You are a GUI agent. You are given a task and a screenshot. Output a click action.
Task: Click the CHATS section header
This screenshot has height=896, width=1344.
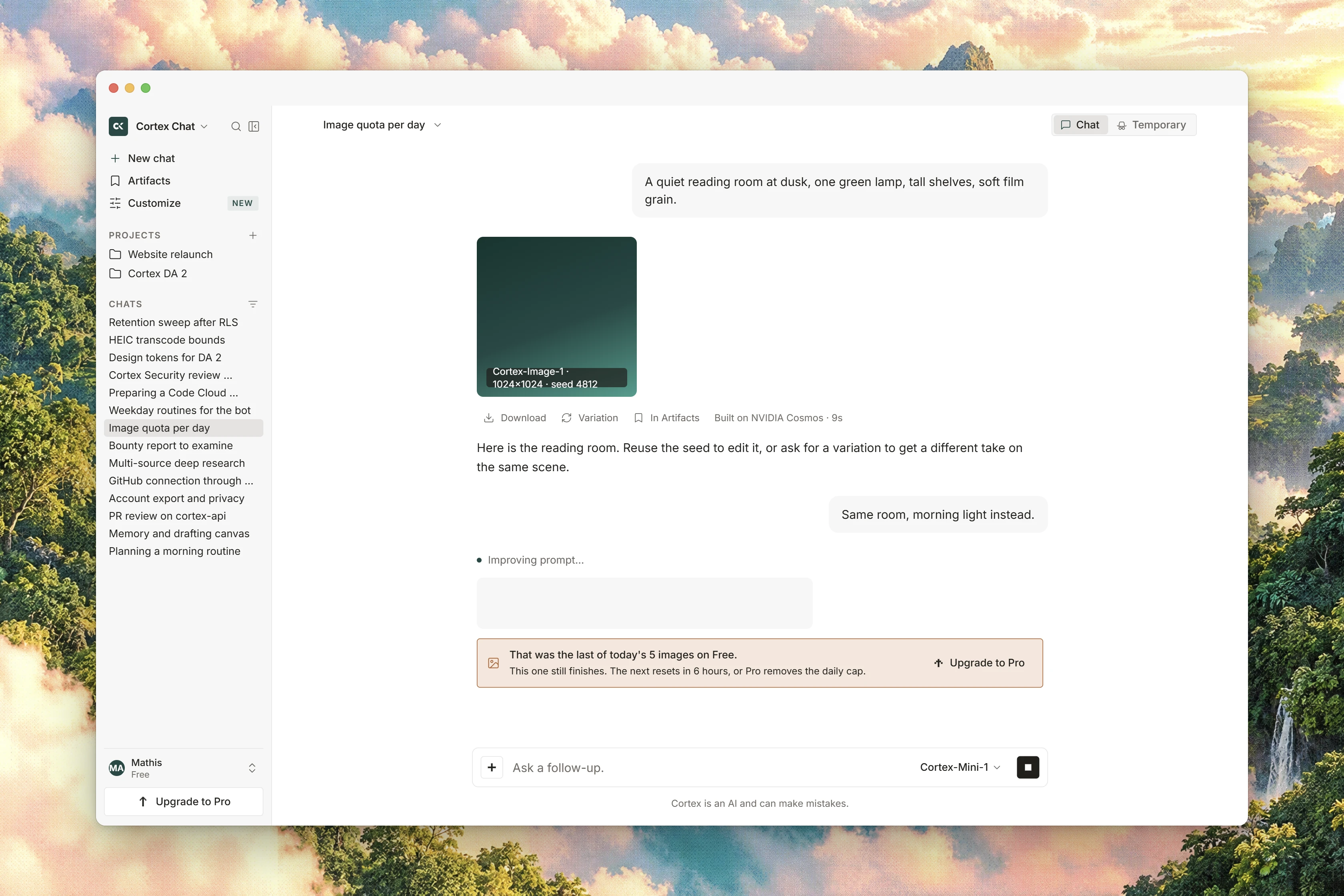(x=126, y=304)
